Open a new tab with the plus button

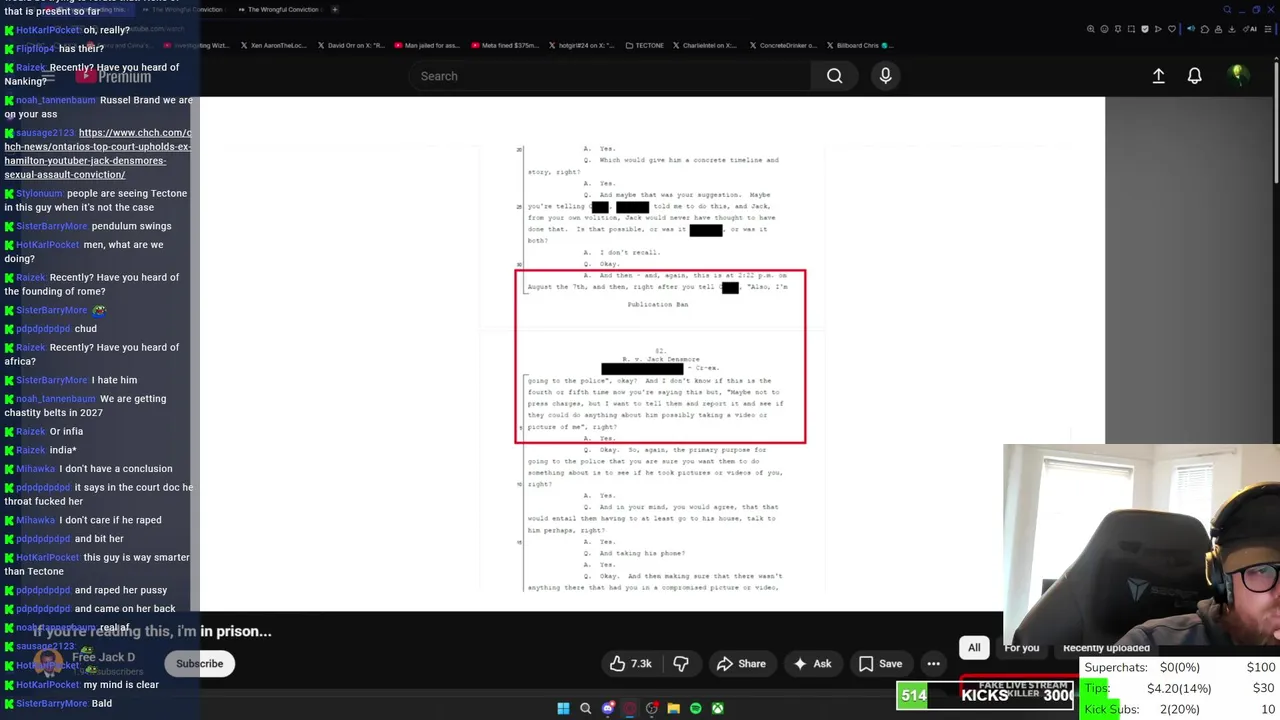334,10
